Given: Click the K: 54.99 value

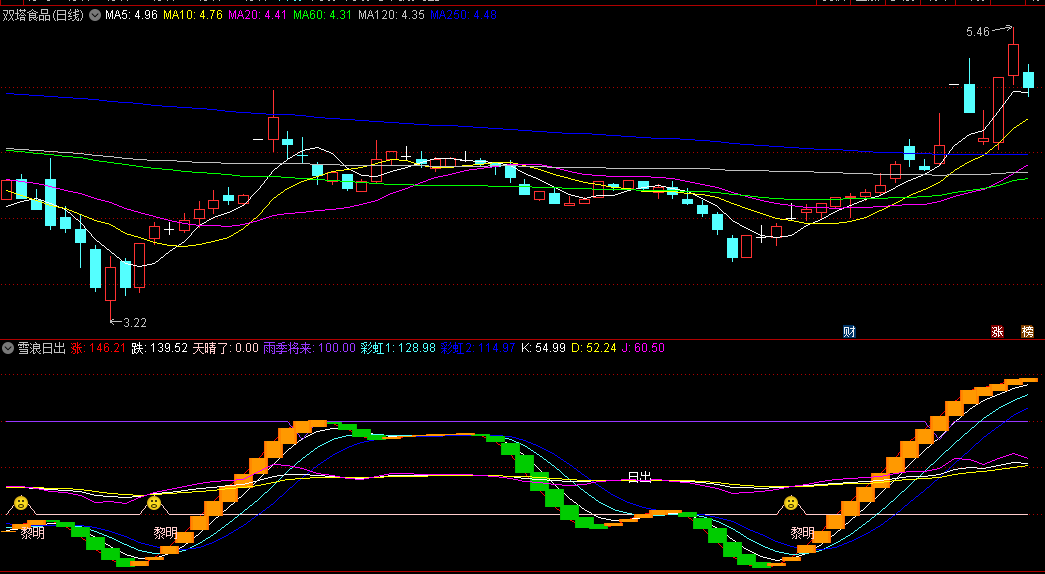Looking at the screenshot, I should point(543,348).
